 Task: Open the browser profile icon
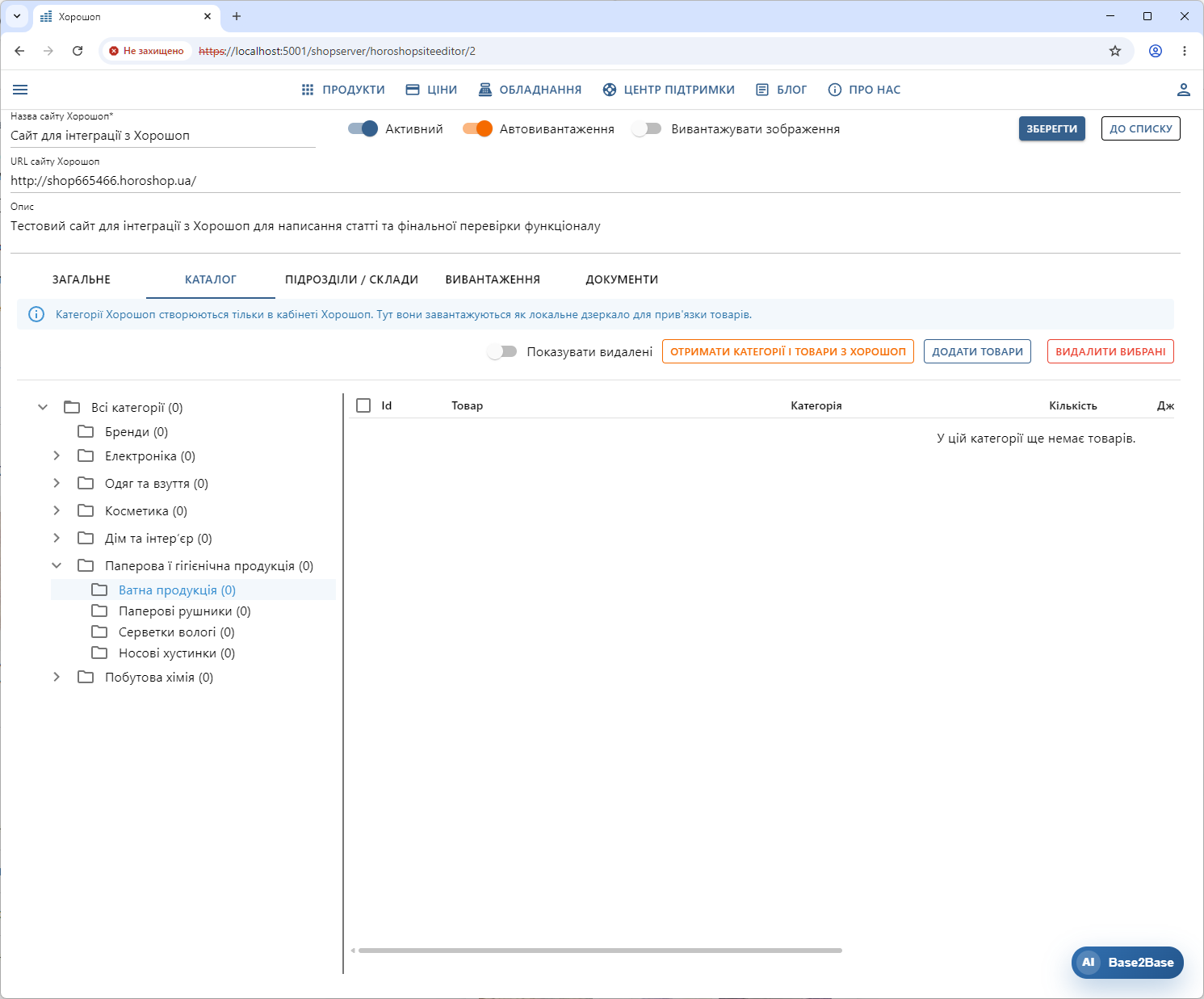tap(1156, 51)
